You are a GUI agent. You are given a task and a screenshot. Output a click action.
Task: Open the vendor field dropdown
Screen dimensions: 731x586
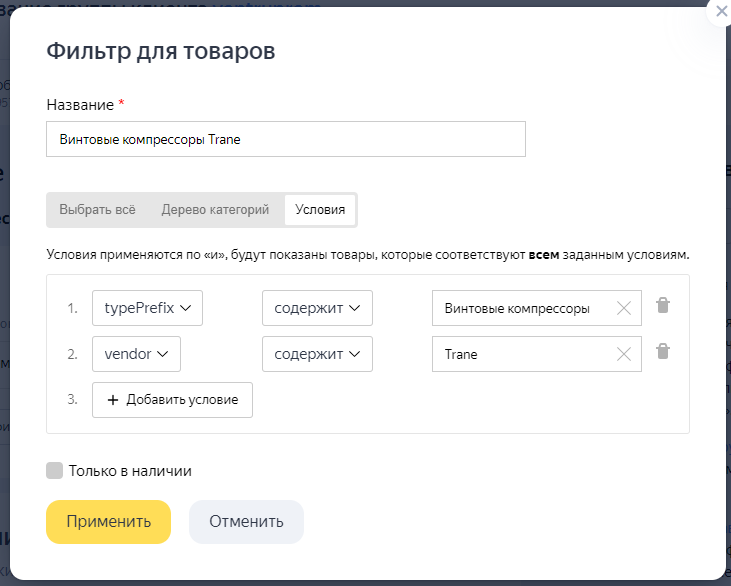[136, 354]
